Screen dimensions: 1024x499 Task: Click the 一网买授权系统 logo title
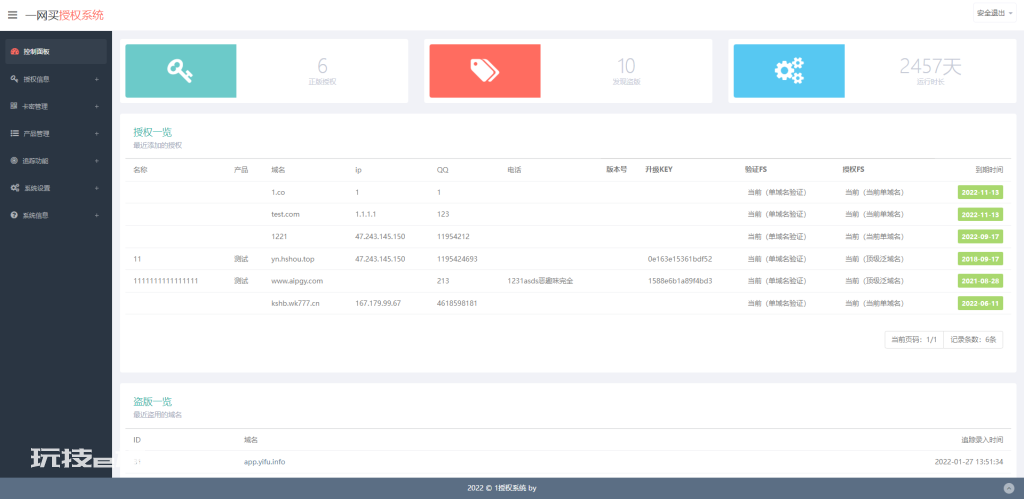click(x=64, y=14)
